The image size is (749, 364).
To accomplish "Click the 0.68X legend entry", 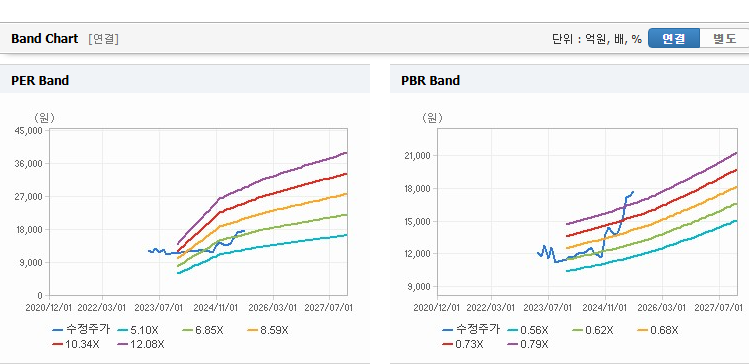I will pyautogui.click(x=658, y=330).
